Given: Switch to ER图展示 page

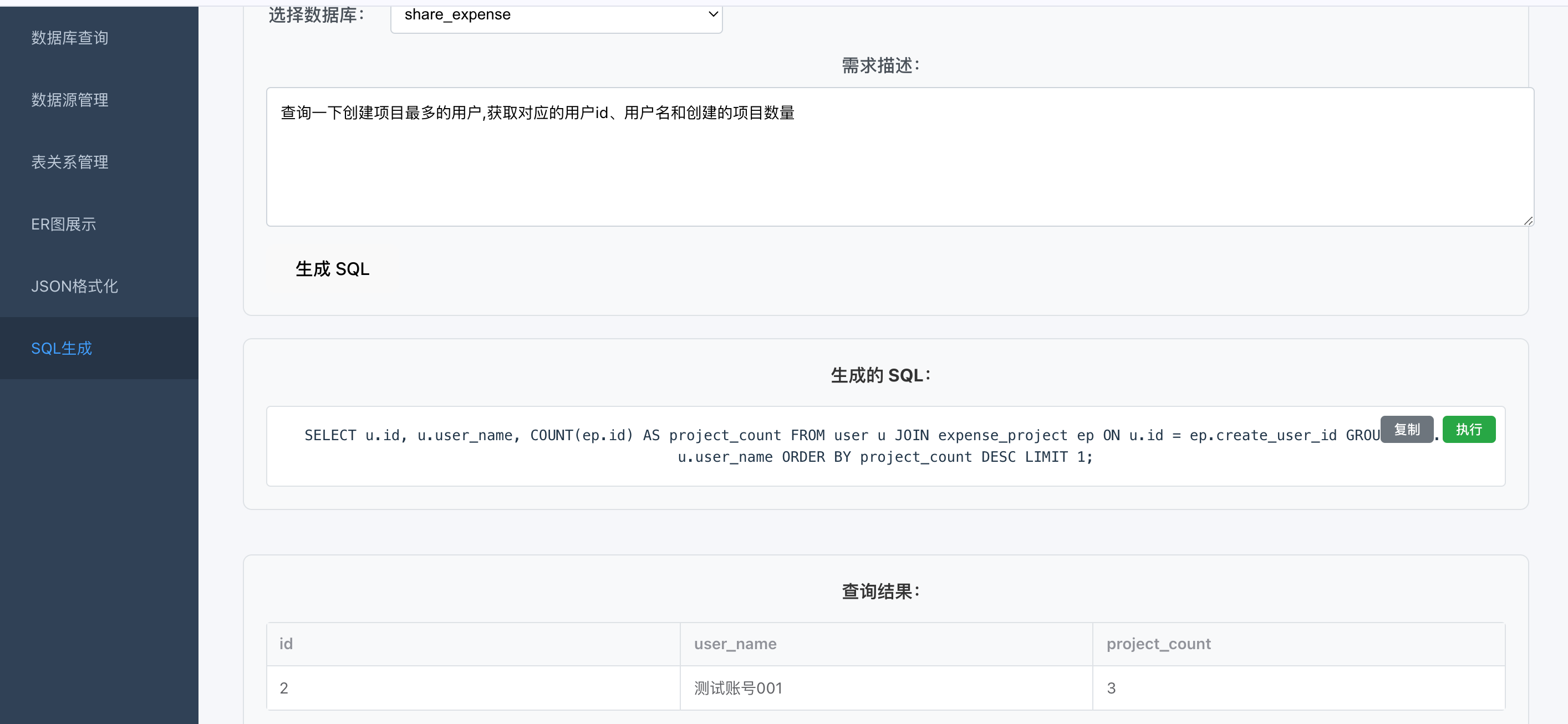Looking at the screenshot, I should 63,224.
